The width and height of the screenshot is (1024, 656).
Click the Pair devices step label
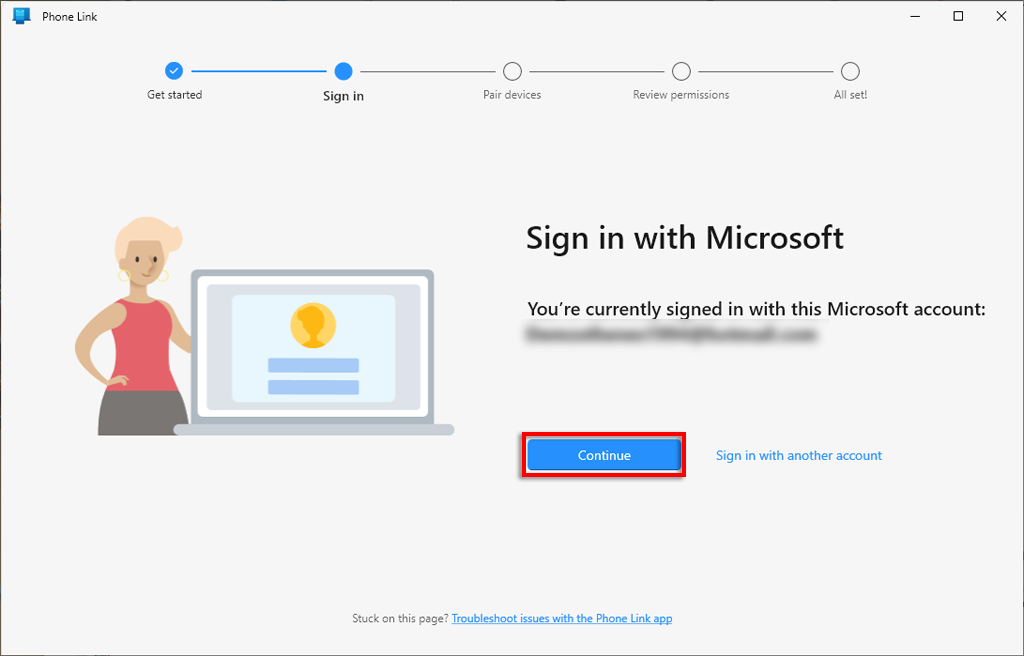(x=512, y=95)
